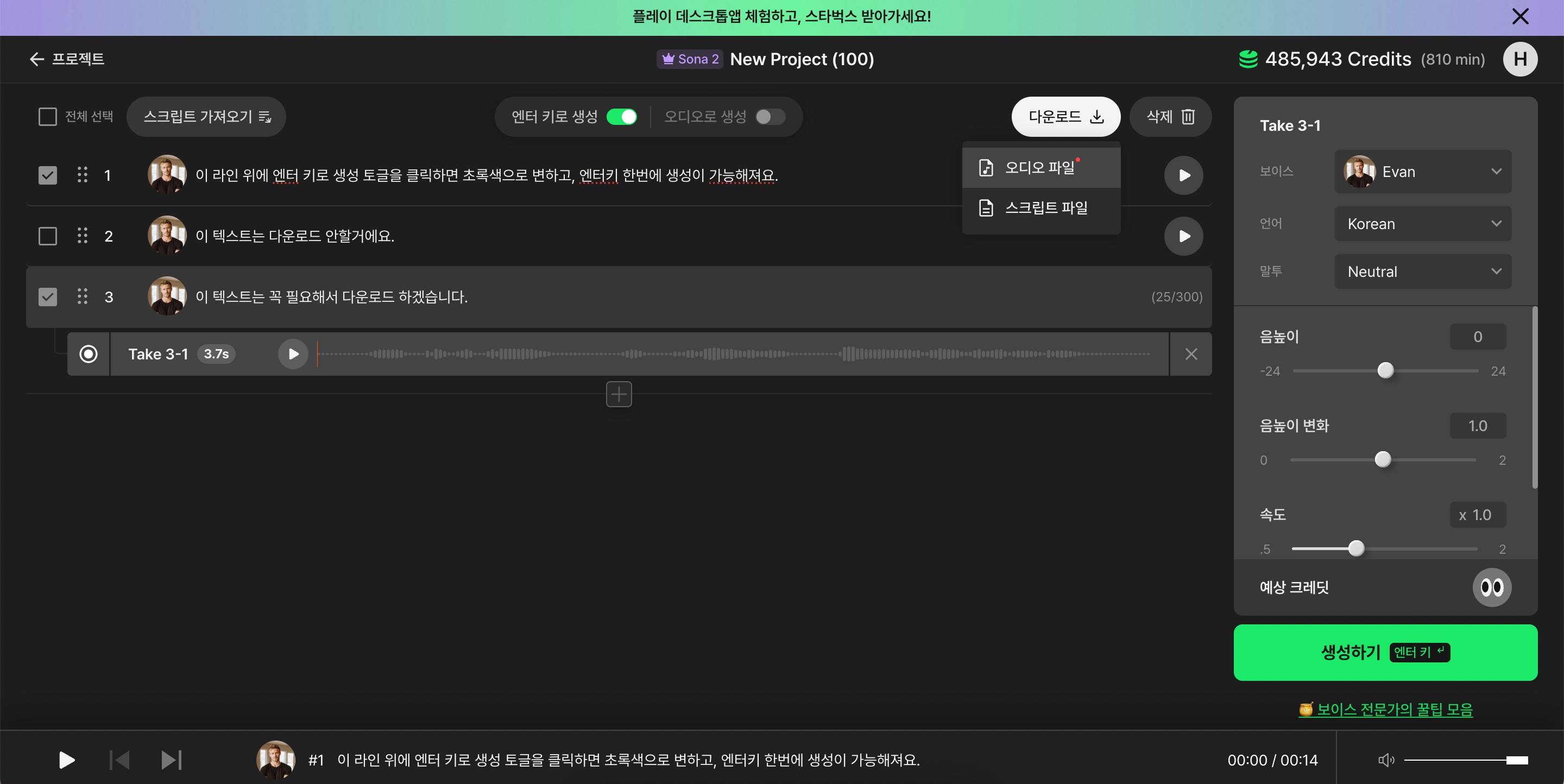Add a new line with plus icon
Image resolution: width=1564 pixels, height=784 pixels.
pyautogui.click(x=619, y=394)
